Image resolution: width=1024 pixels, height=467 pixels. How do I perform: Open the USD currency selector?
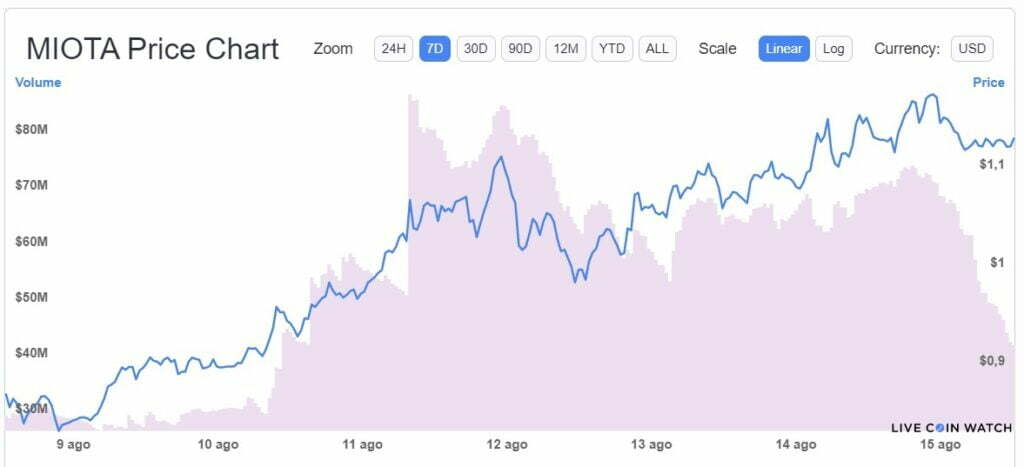[971, 48]
